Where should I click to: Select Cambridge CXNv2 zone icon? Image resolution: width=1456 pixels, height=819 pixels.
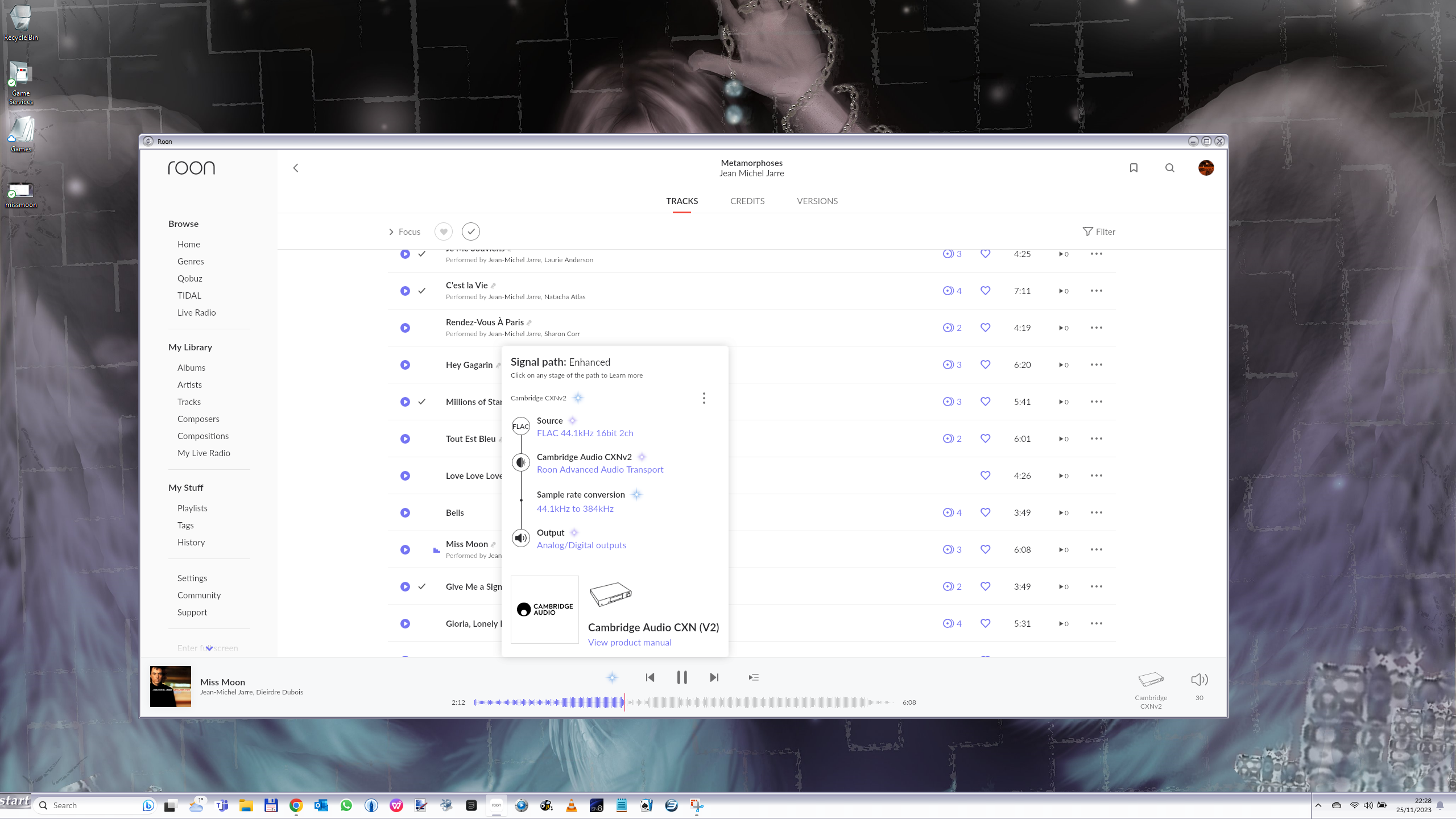(1151, 680)
